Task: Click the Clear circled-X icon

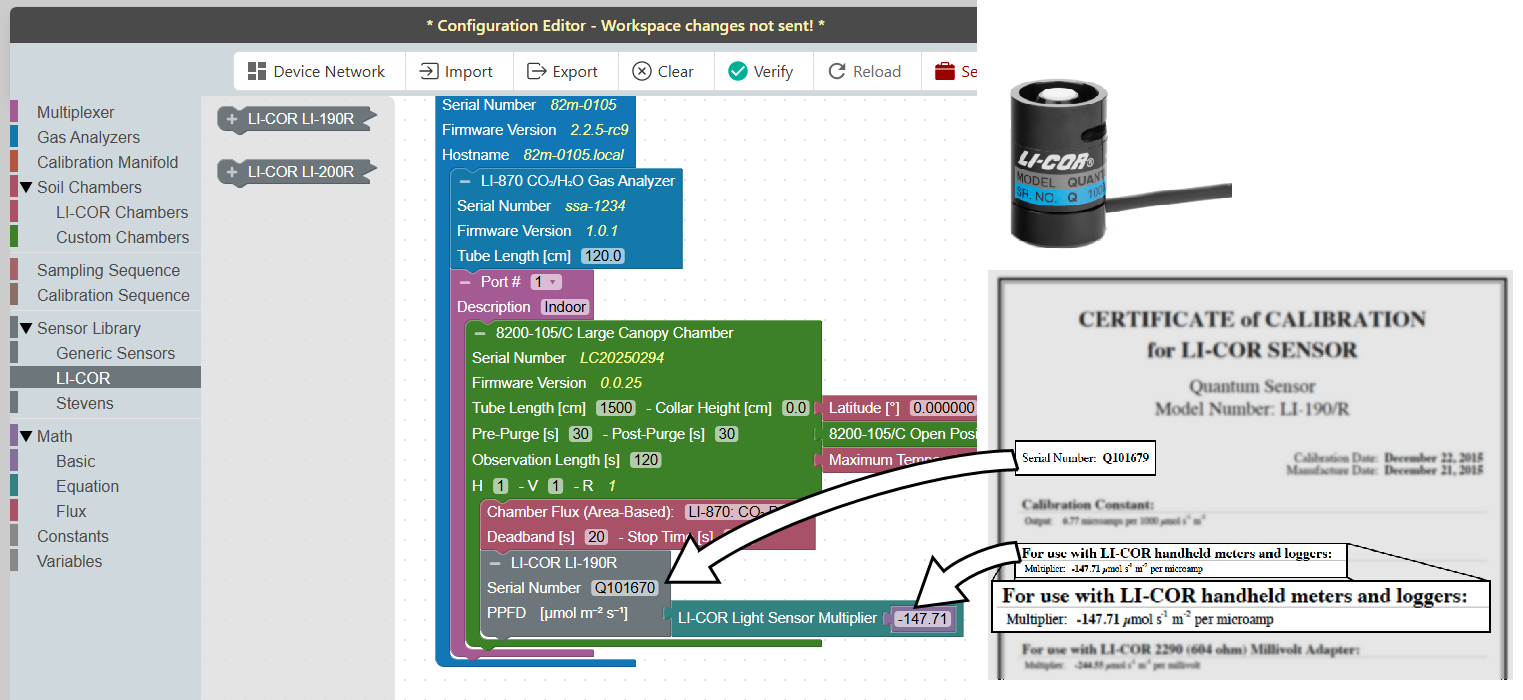Action: coord(641,71)
